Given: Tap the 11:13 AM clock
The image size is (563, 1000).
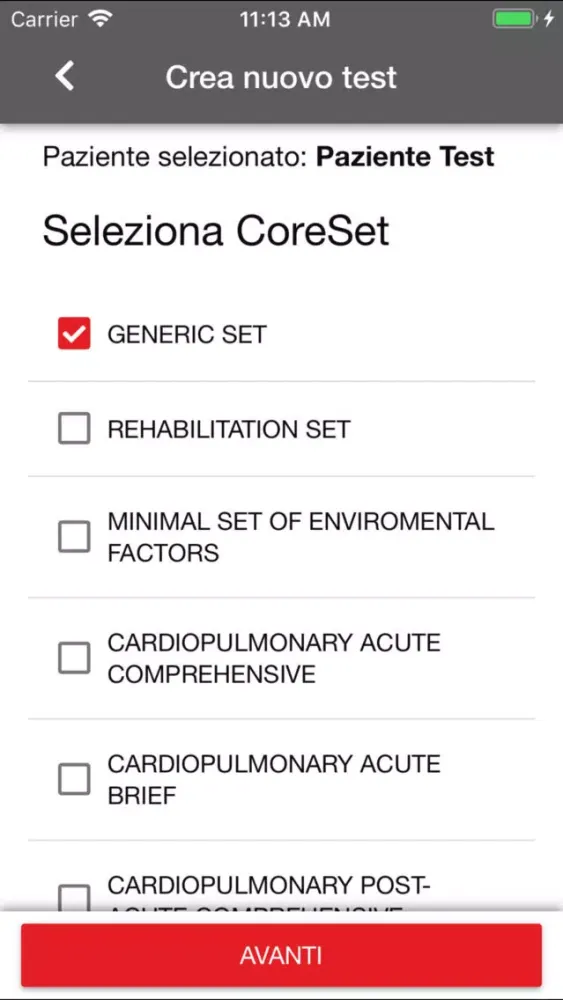Looking at the screenshot, I should pos(285,19).
